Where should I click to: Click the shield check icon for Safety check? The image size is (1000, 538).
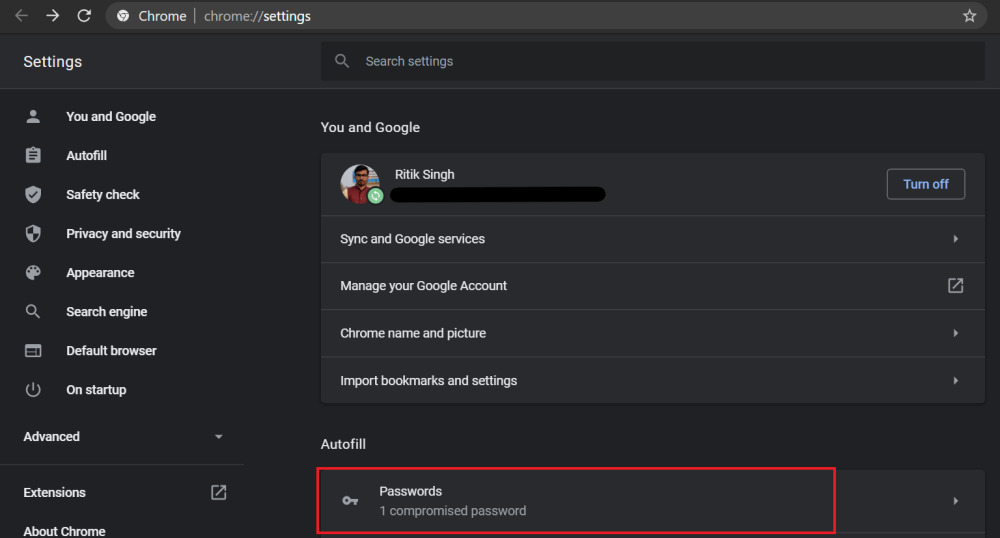click(x=33, y=194)
